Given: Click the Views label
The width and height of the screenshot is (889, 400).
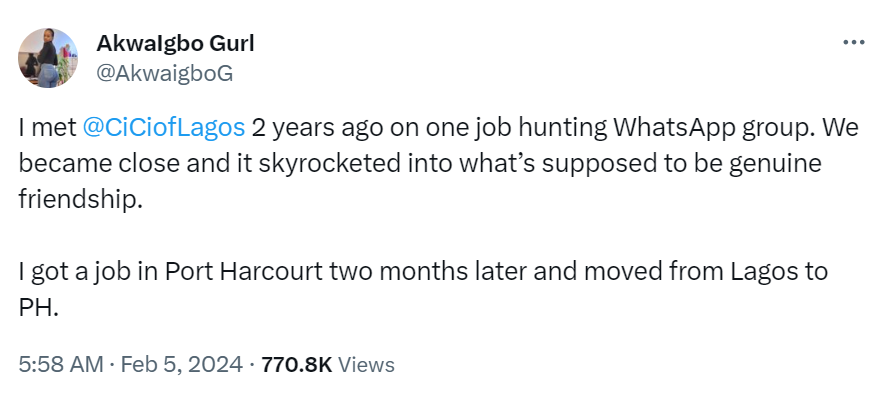Looking at the screenshot, I should point(367,365).
